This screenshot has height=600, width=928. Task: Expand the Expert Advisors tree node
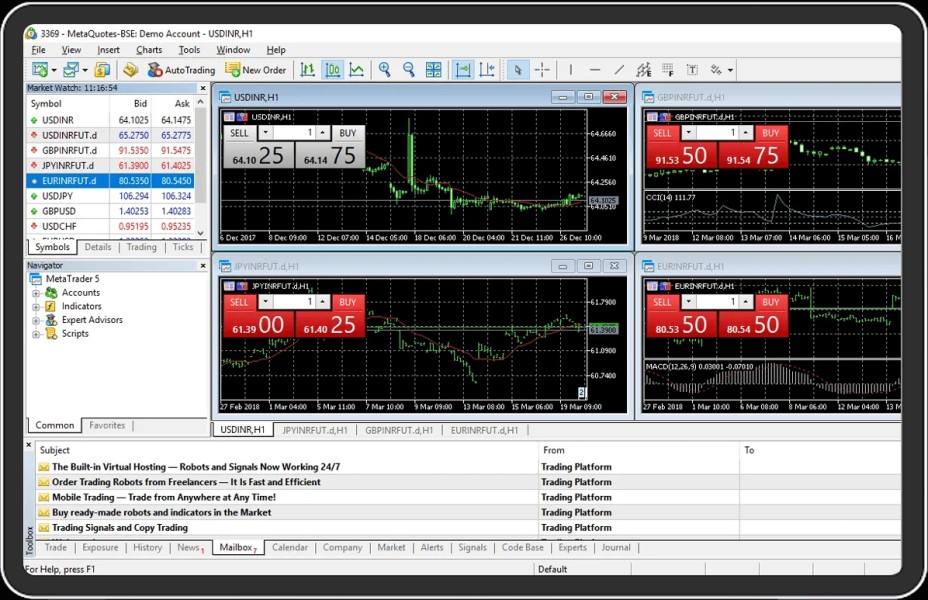[37, 320]
